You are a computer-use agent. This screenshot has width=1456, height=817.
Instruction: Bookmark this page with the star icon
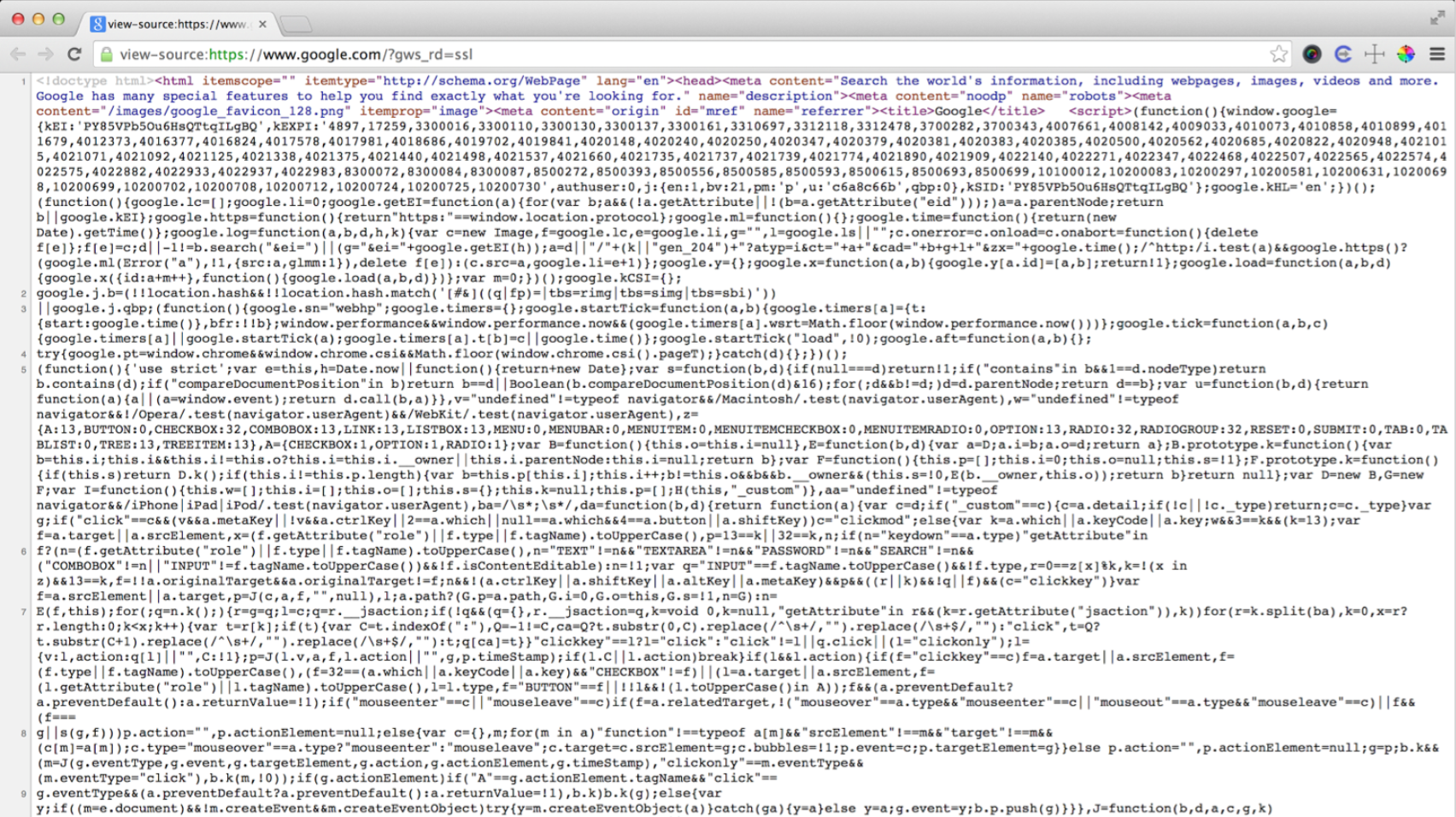click(x=1278, y=55)
